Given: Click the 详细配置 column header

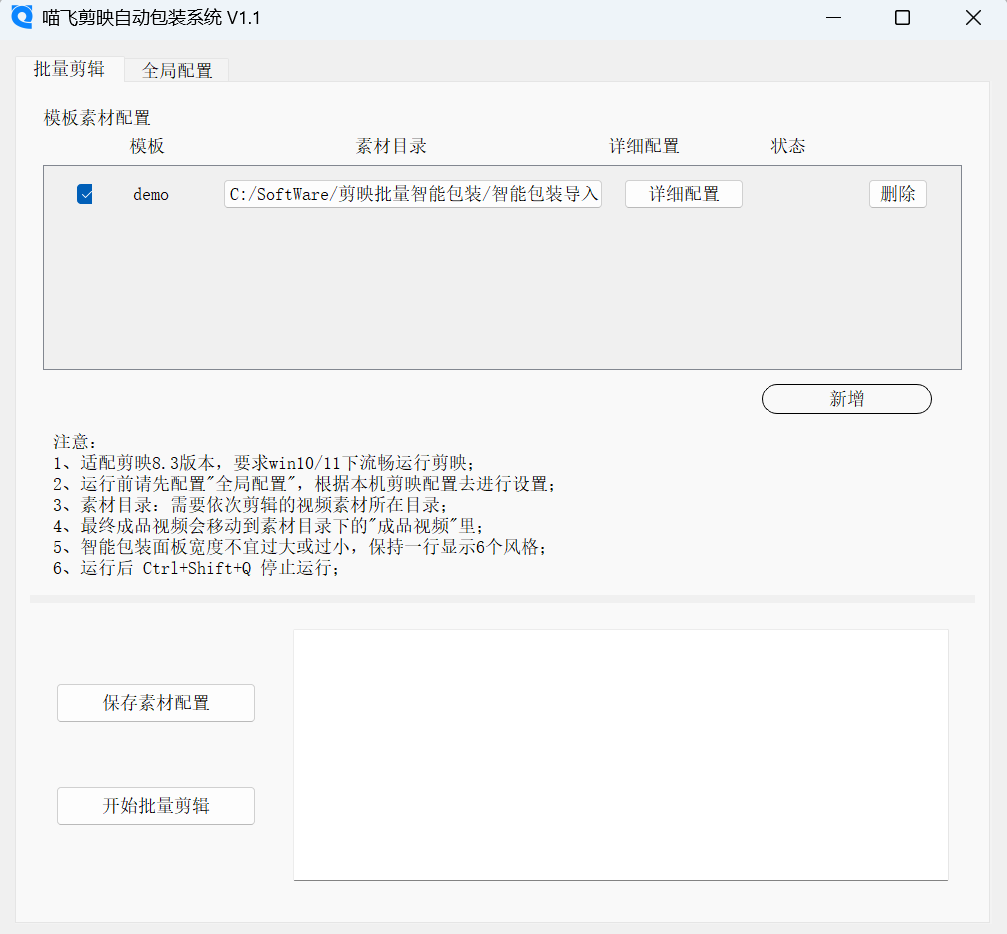Looking at the screenshot, I should (x=645, y=146).
